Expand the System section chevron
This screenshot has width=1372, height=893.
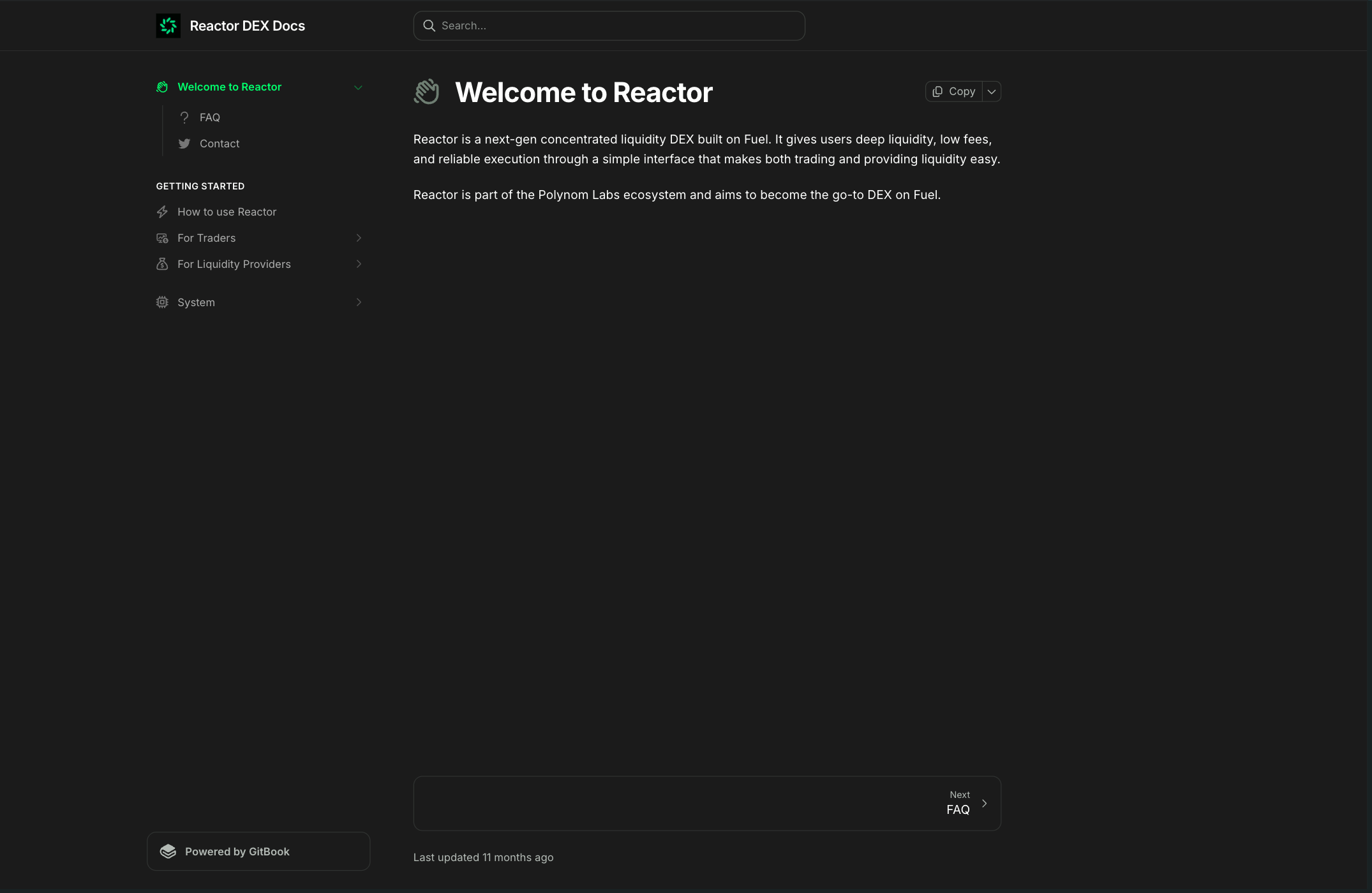point(359,302)
